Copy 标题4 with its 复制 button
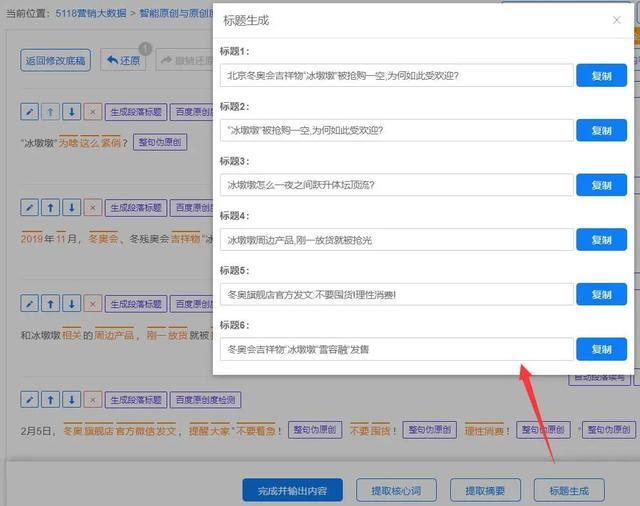 601,240
